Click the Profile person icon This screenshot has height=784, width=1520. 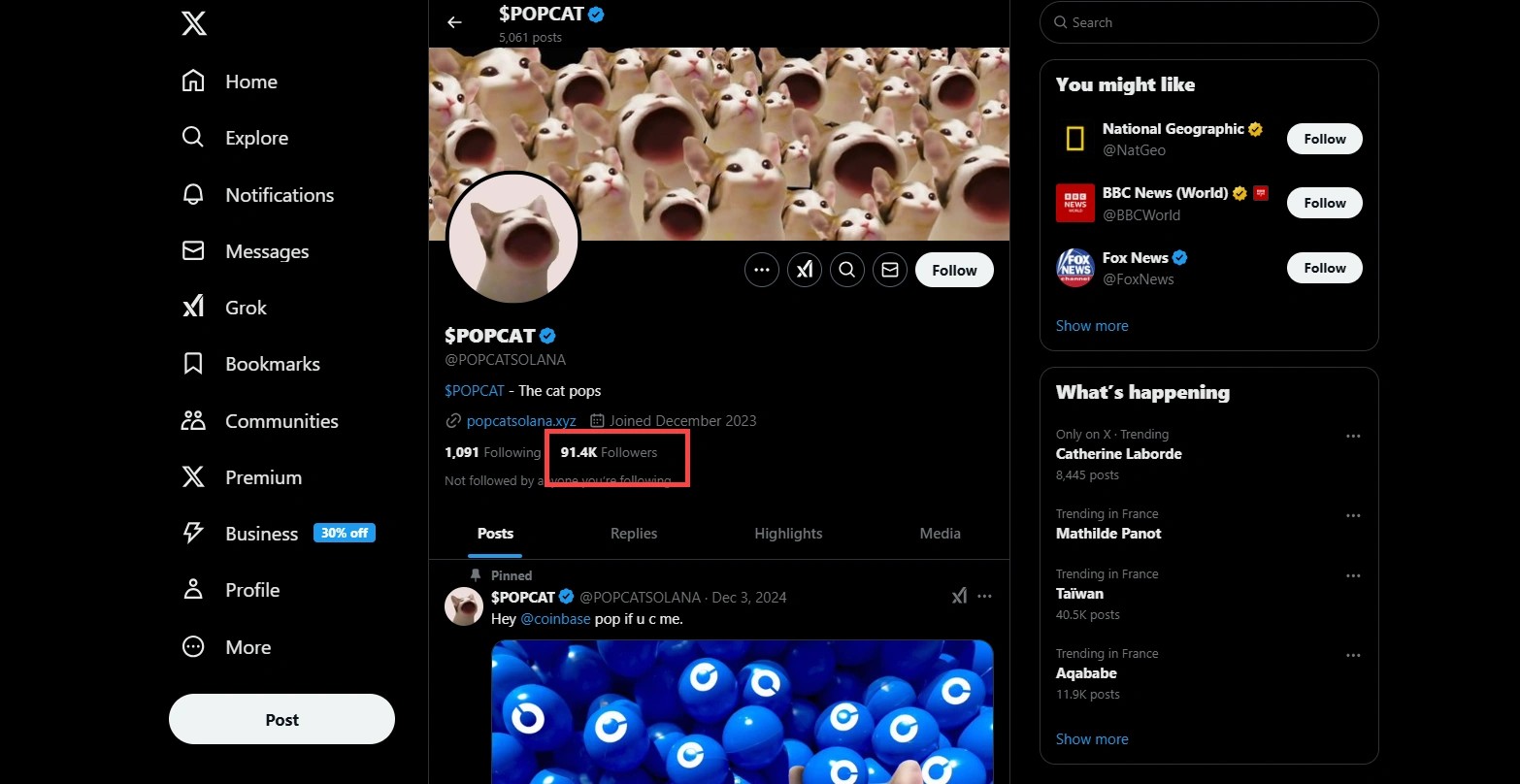193,590
